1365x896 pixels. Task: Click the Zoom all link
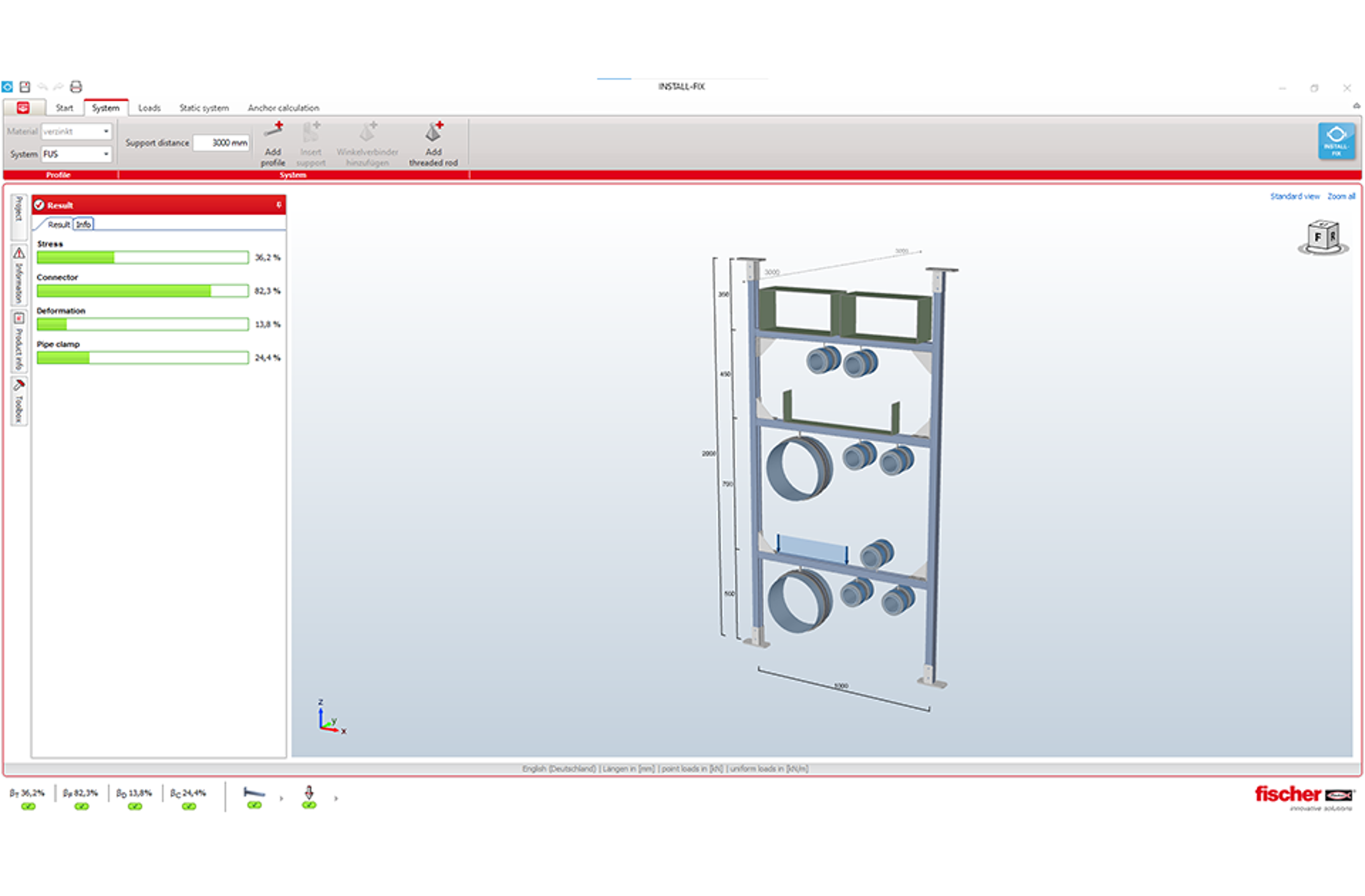(x=1341, y=197)
